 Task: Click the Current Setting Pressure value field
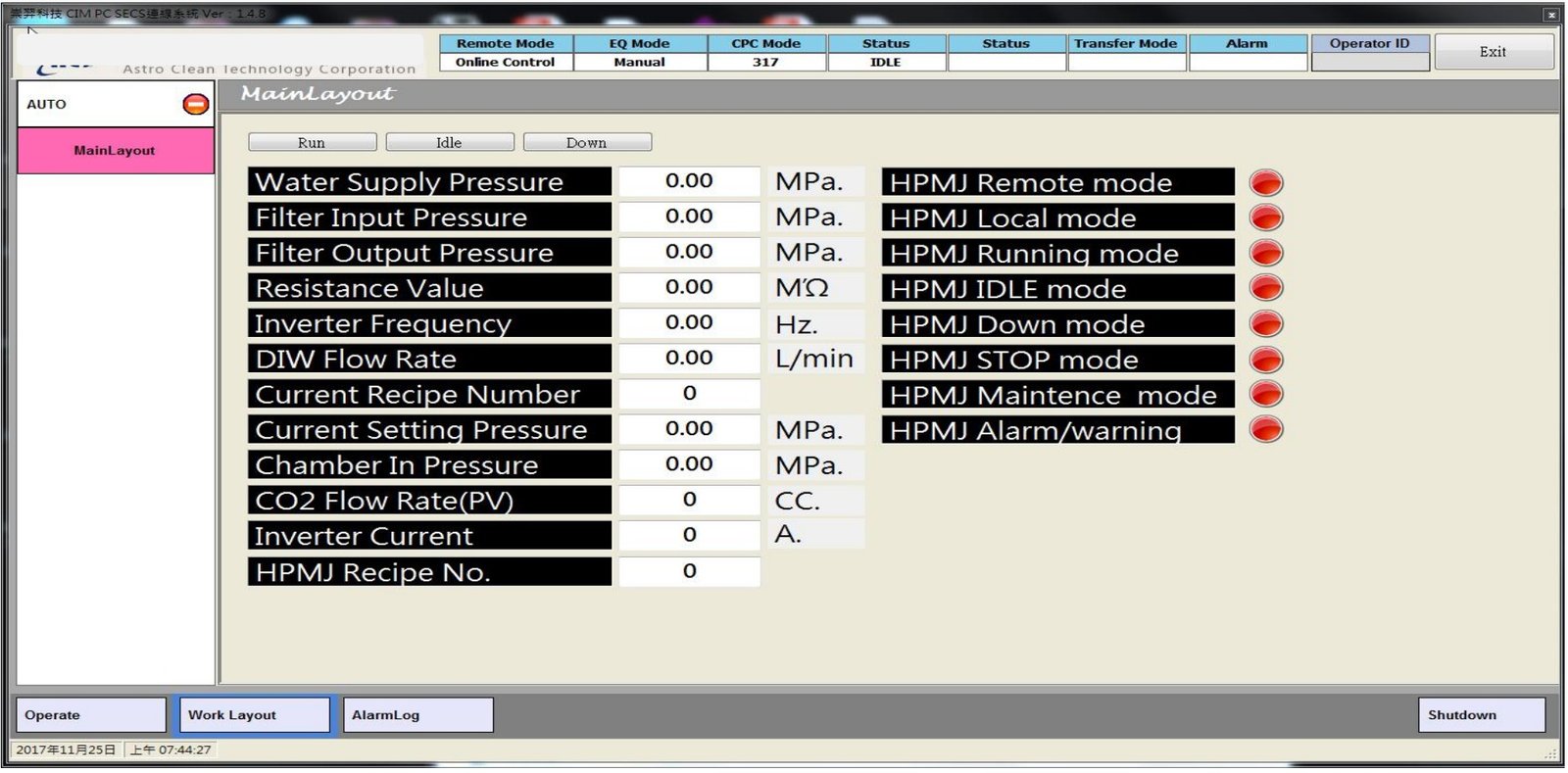[690, 429]
